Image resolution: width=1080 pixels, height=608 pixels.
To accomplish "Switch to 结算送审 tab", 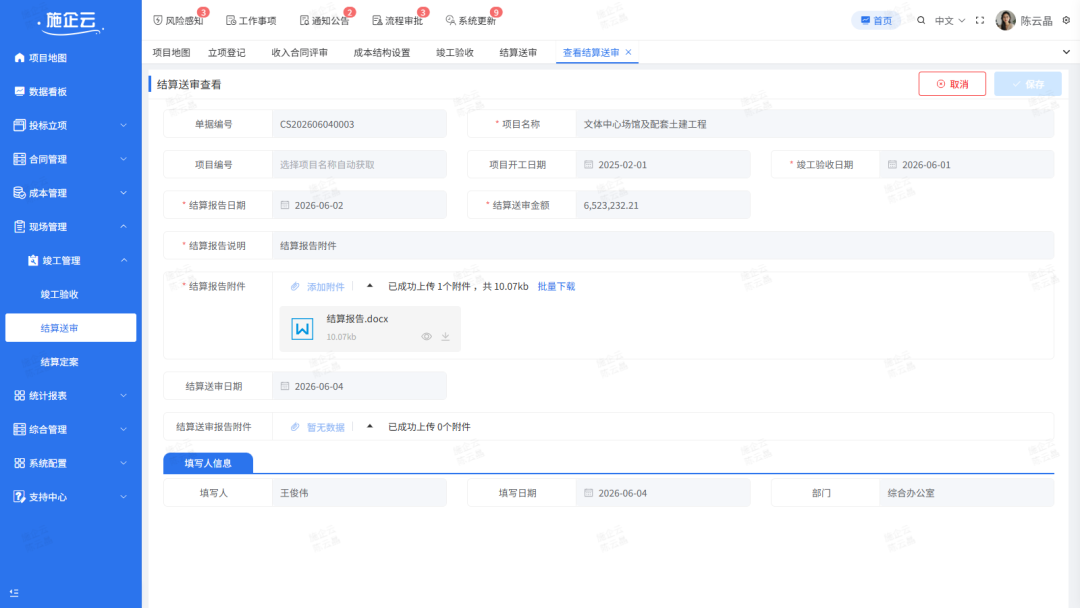I will (518, 52).
